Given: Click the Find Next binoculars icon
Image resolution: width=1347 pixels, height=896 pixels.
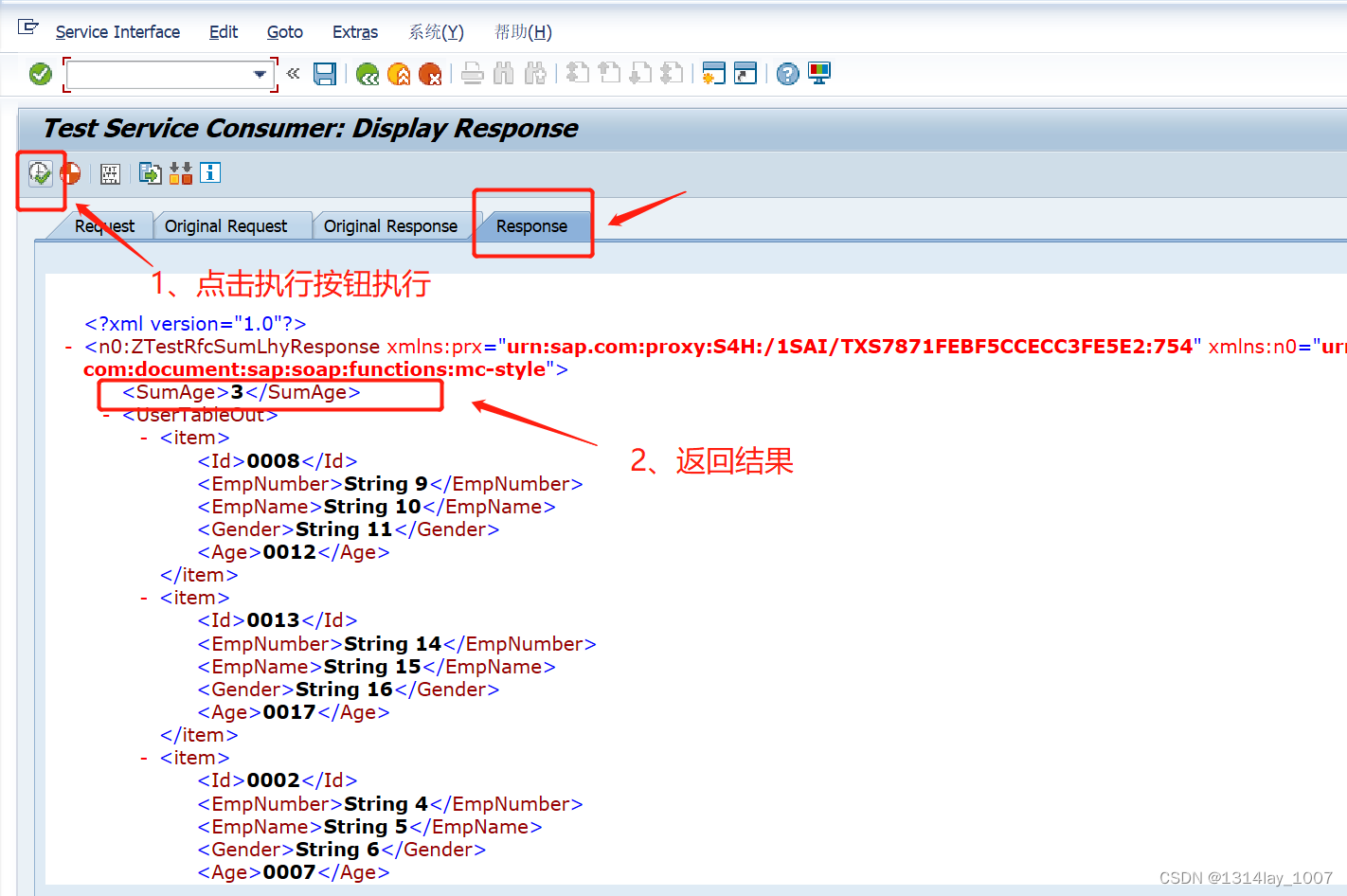Looking at the screenshot, I should pyautogui.click(x=535, y=74).
